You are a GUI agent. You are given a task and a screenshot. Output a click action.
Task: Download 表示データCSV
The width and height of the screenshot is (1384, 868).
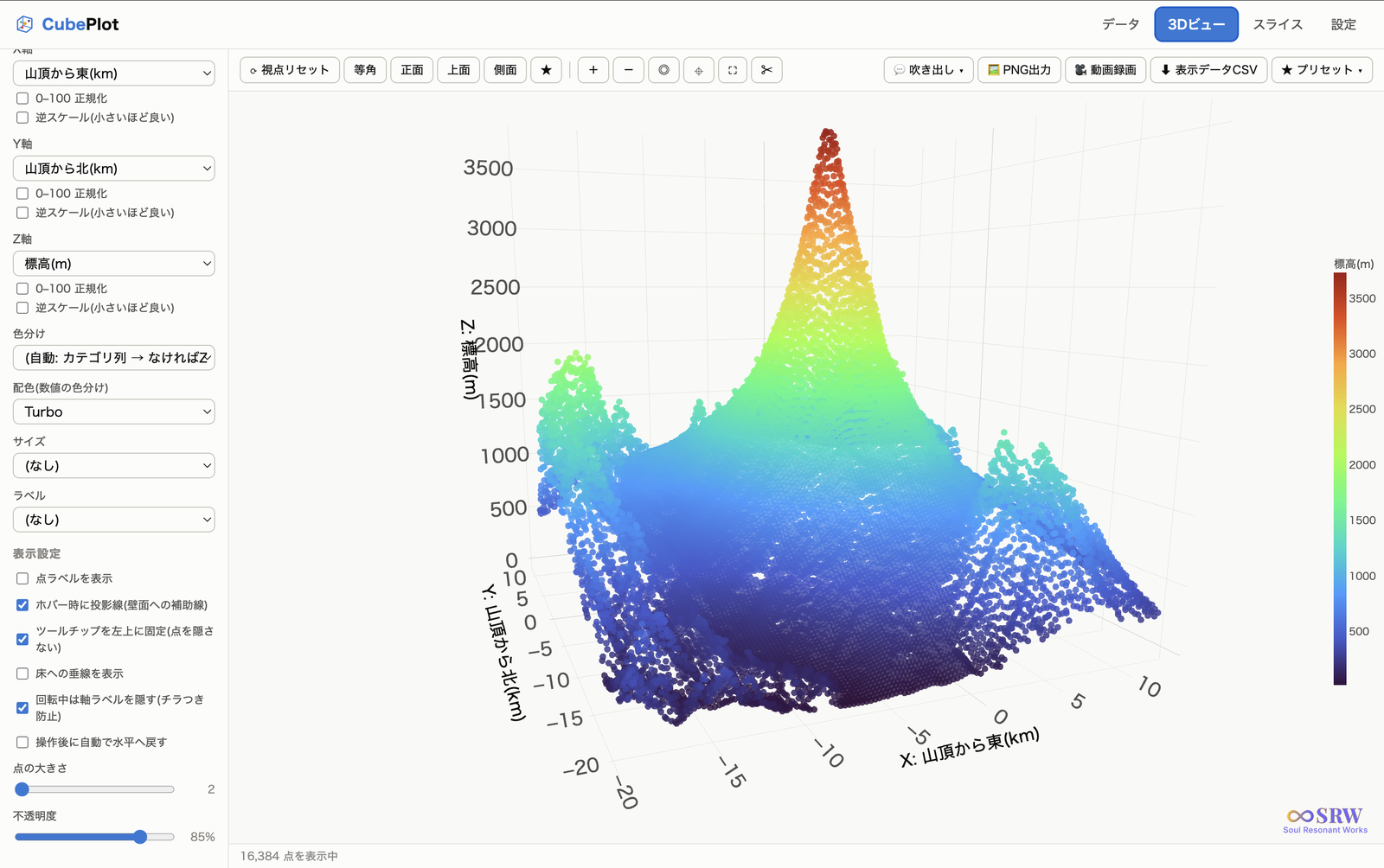[x=1208, y=70]
